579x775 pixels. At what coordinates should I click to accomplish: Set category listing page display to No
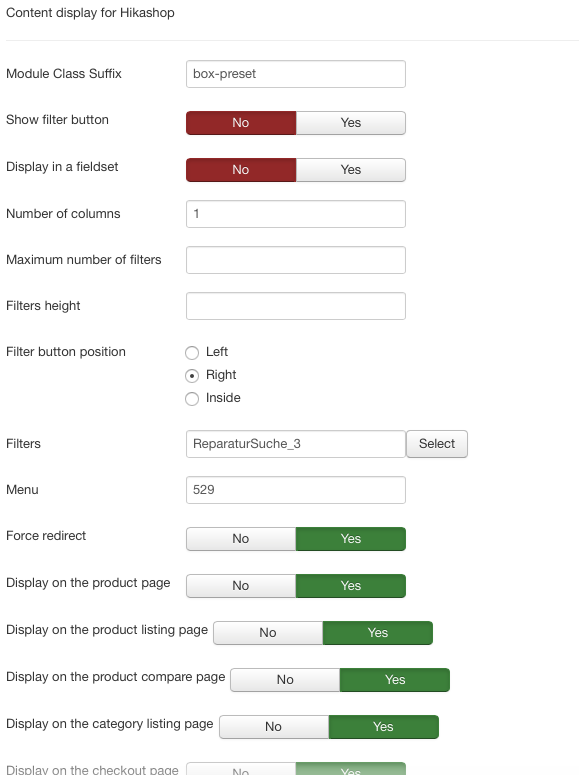point(274,727)
